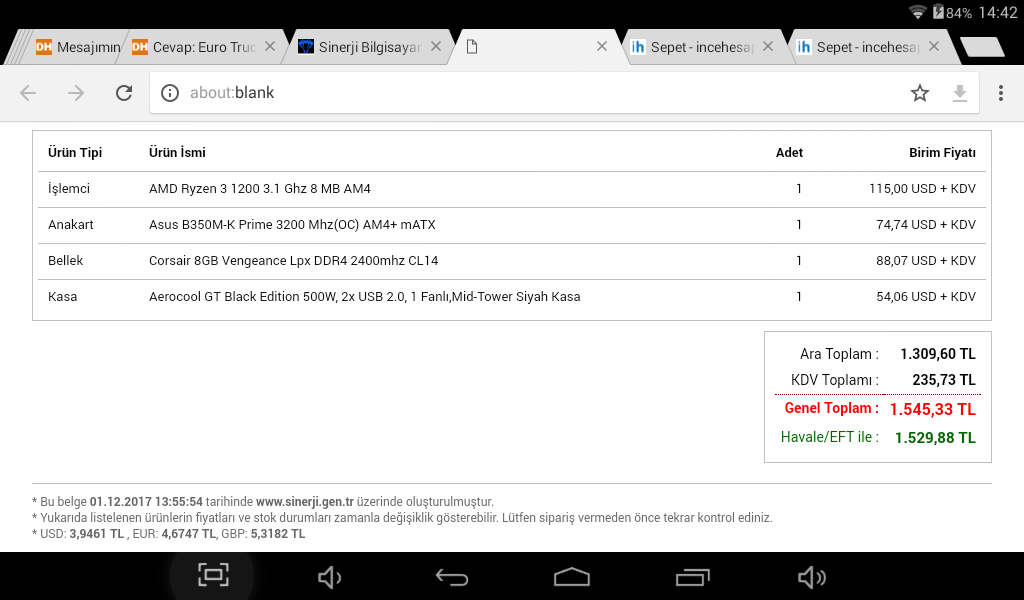Open a new tab with the tab-strip button
The width and height of the screenshot is (1024, 600).
pos(981,47)
